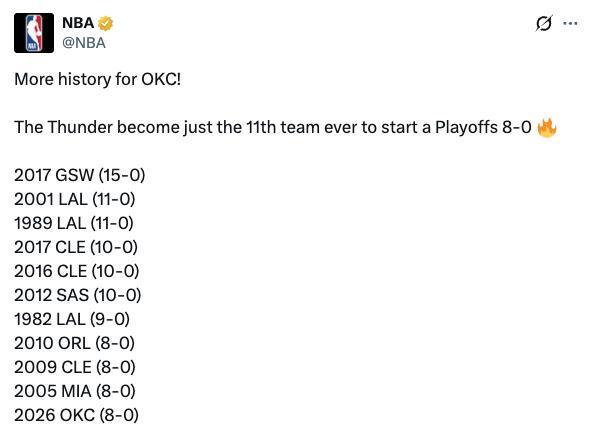Select the 2016 CLE (10-0) line

(x=77, y=271)
